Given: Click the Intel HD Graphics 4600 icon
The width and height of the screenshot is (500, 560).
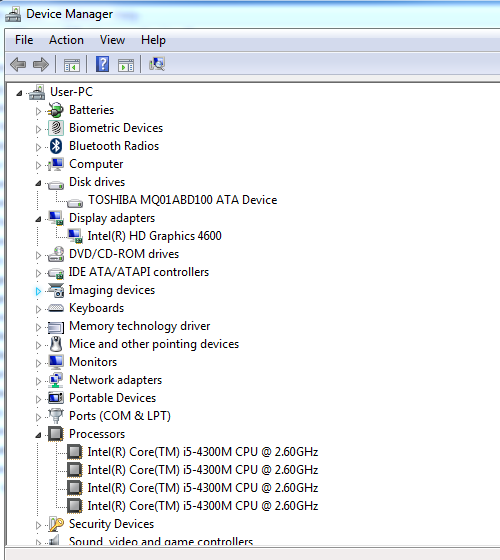Looking at the screenshot, I should (75, 236).
